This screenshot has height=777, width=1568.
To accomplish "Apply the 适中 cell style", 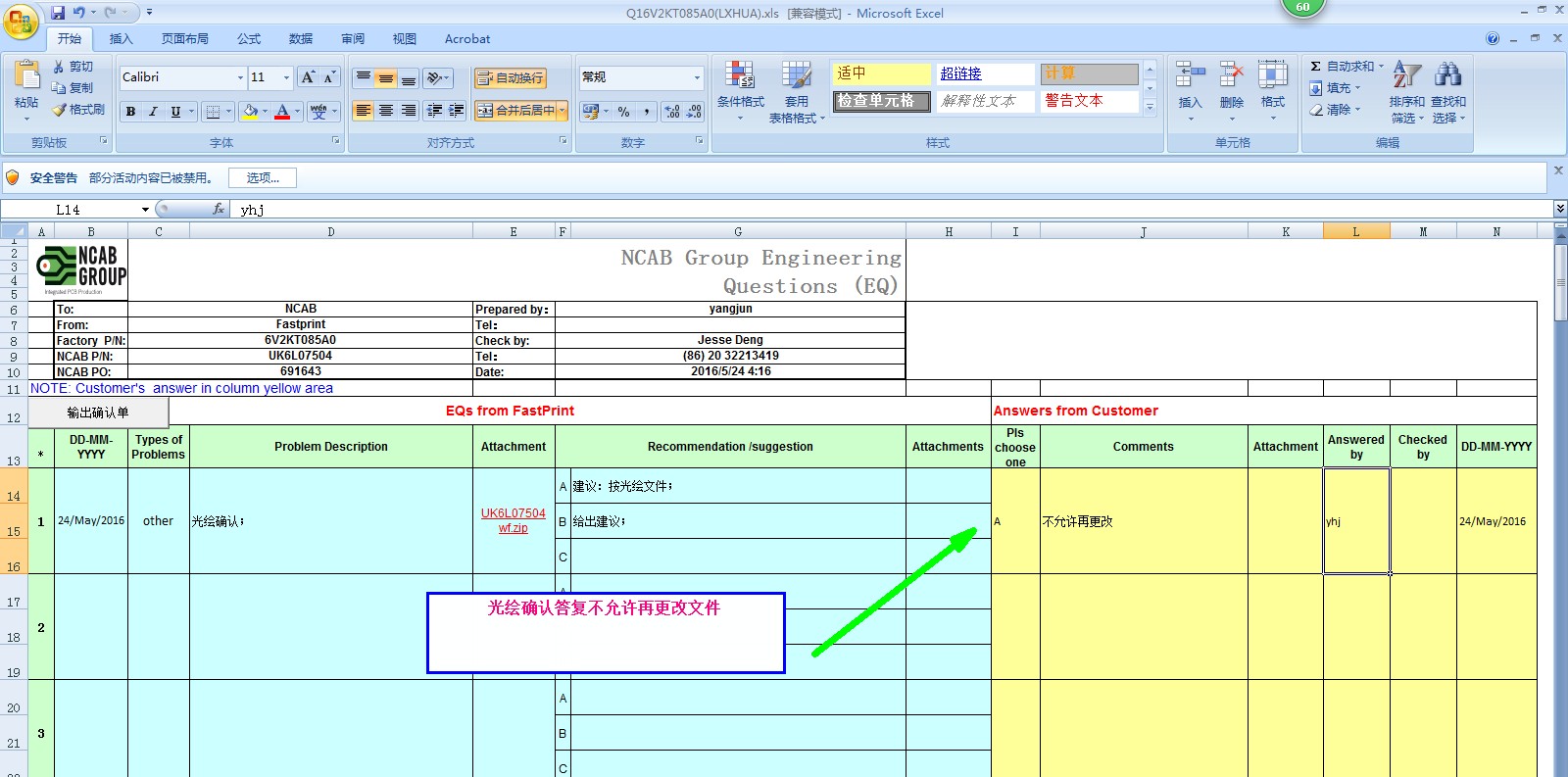I will (881, 73).
